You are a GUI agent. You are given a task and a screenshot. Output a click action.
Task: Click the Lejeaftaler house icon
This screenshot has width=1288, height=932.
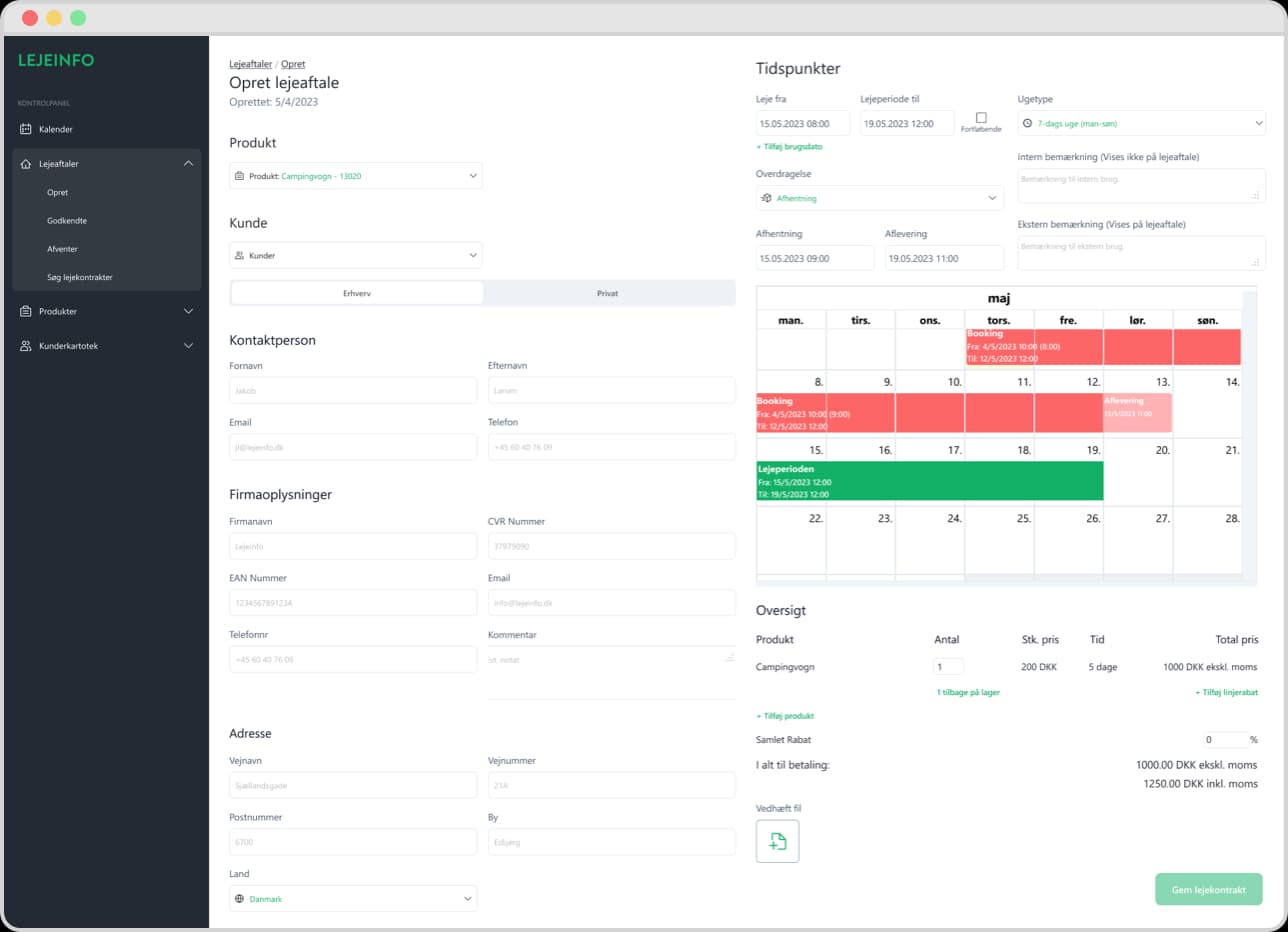[x=26, y=164]
